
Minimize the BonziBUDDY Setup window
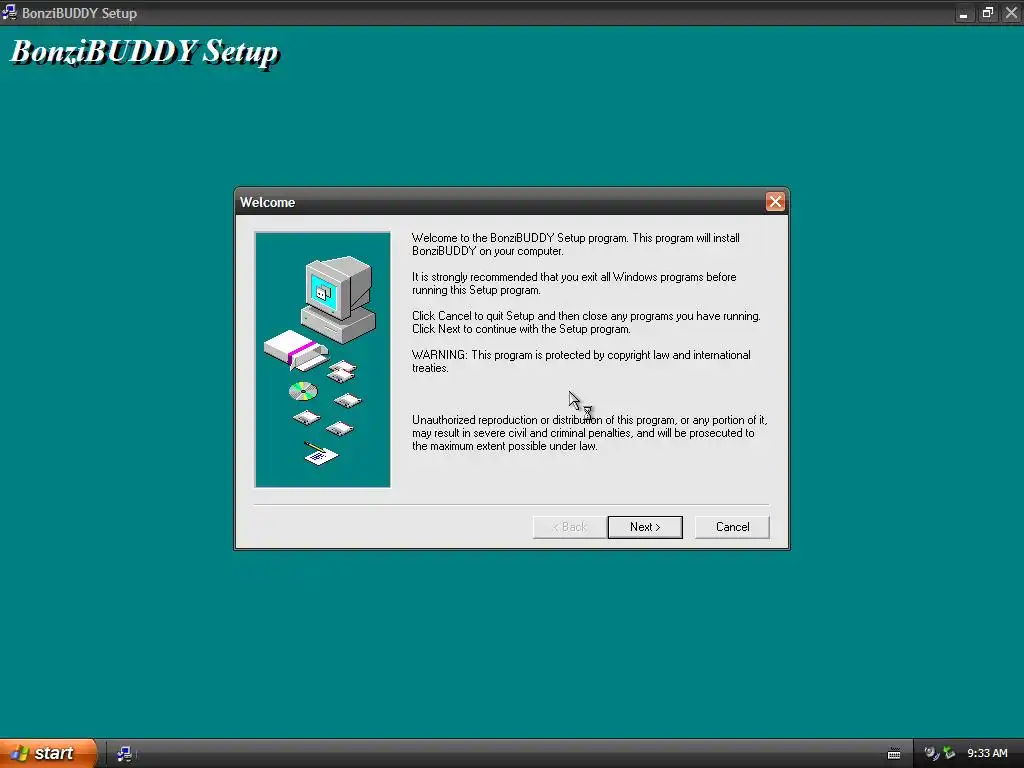963,13
